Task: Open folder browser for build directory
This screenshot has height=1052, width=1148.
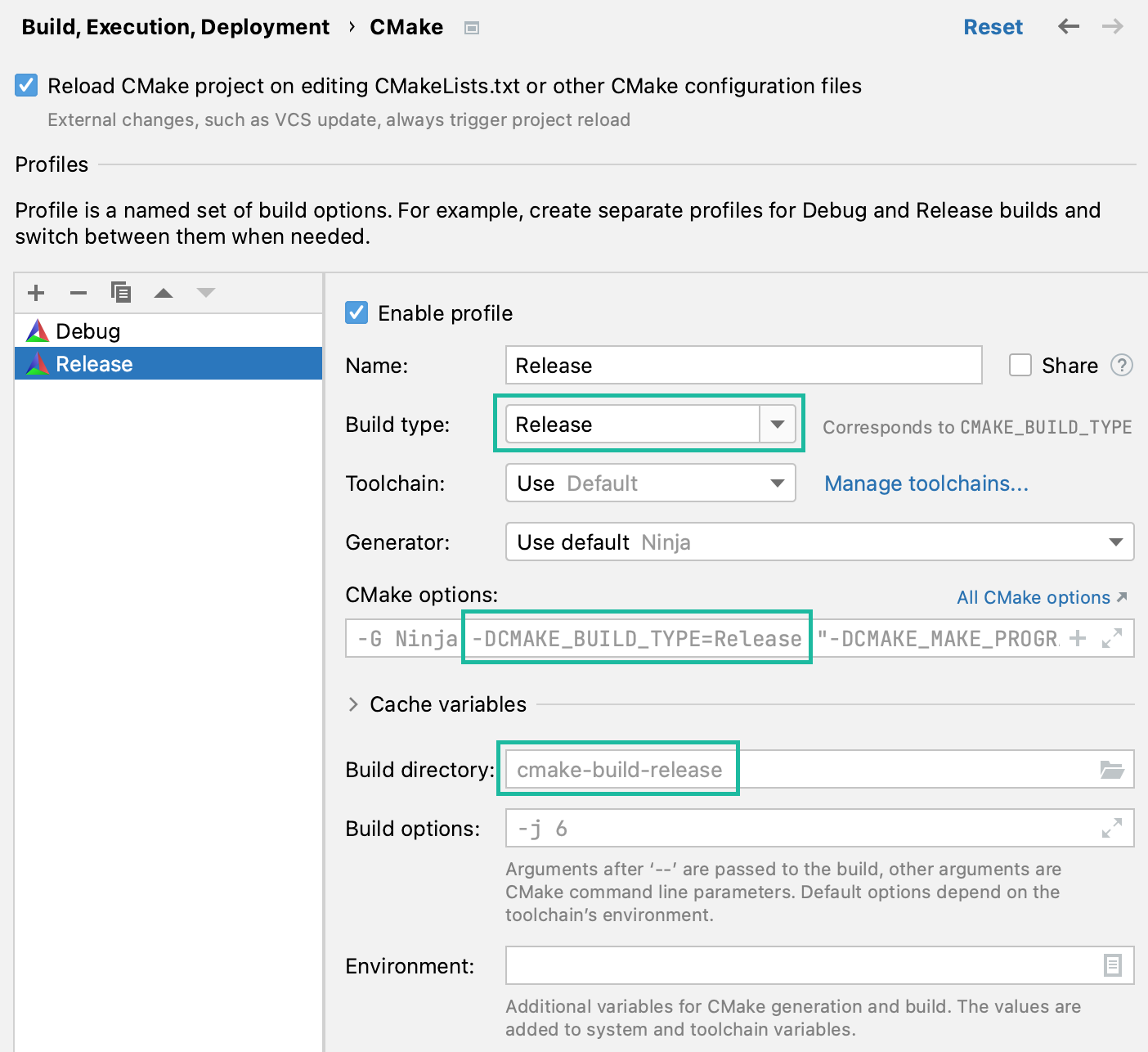Action: click(1112, 769)
